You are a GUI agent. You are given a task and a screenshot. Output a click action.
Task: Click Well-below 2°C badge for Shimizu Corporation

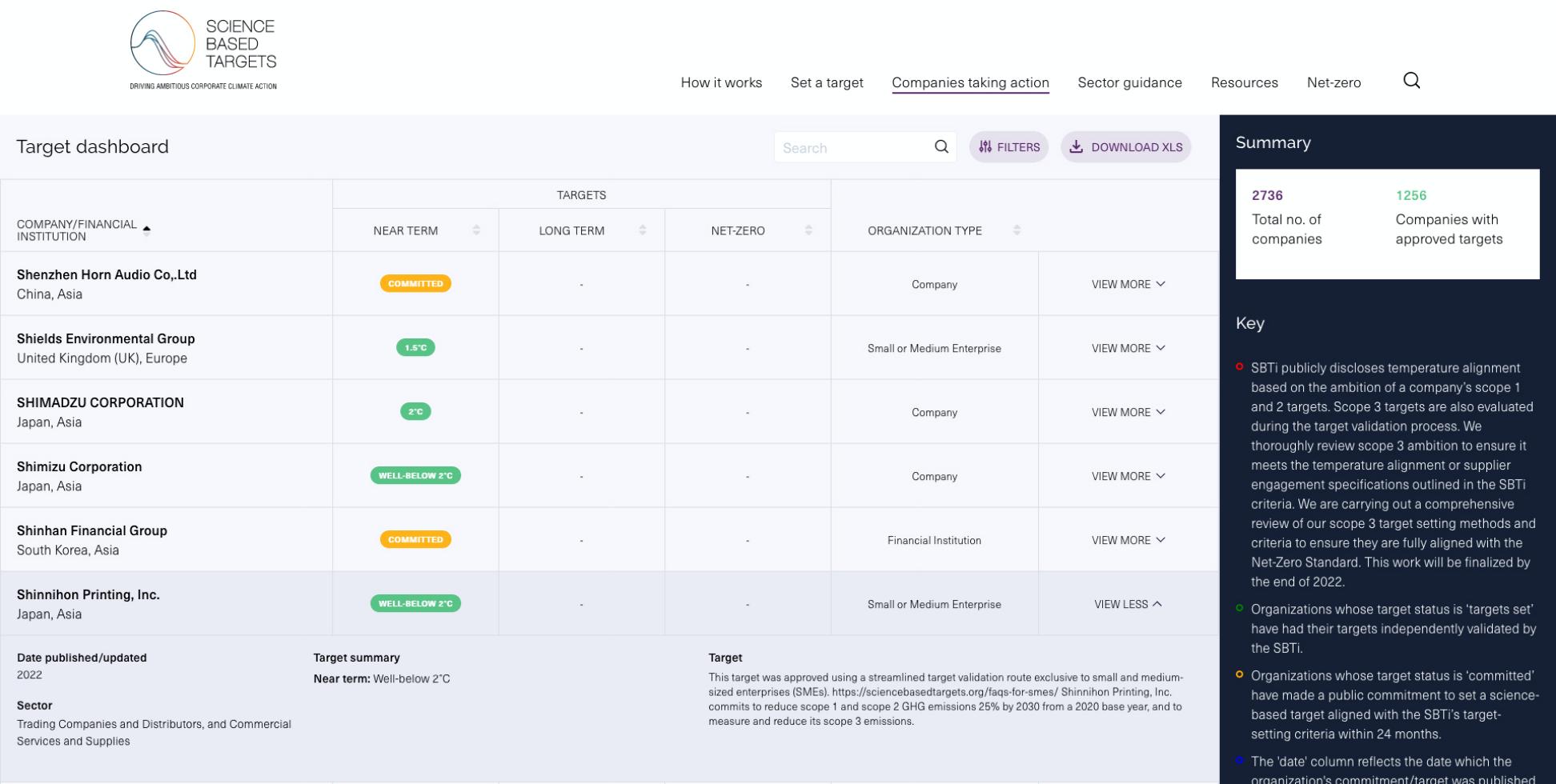tap(415, 475)
